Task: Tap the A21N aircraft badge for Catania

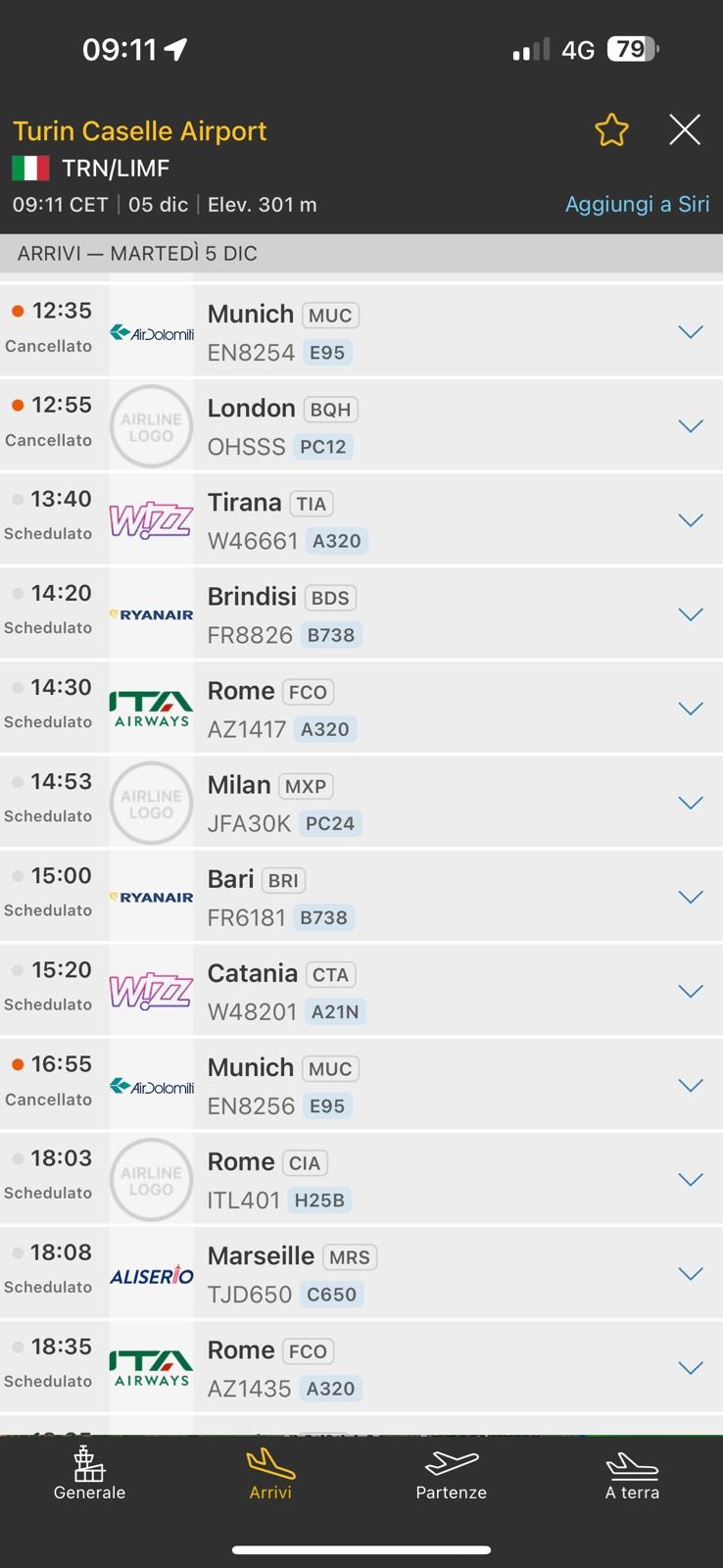Action: tap(335, 1011)
